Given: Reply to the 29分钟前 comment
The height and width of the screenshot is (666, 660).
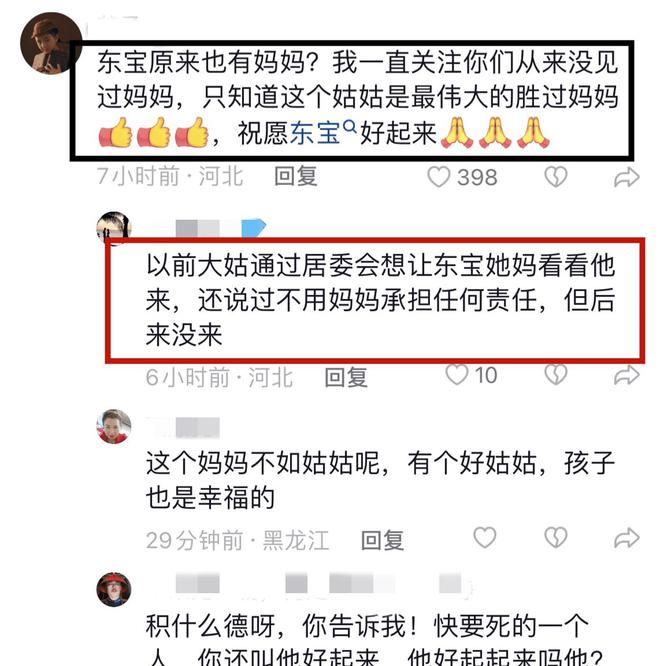Looking at the screenshot, I should 382,540.
